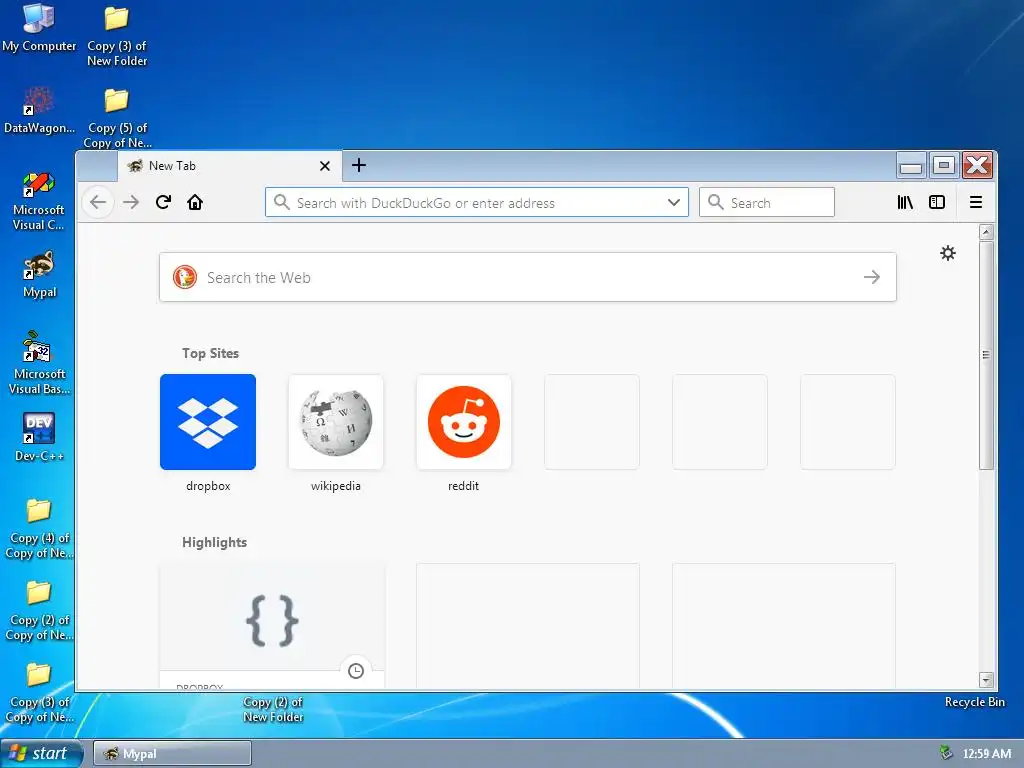The image size is (1024, 768).
Task: Select Microsoft Visual Basic desktop shortcut
Action: [39, 363]
